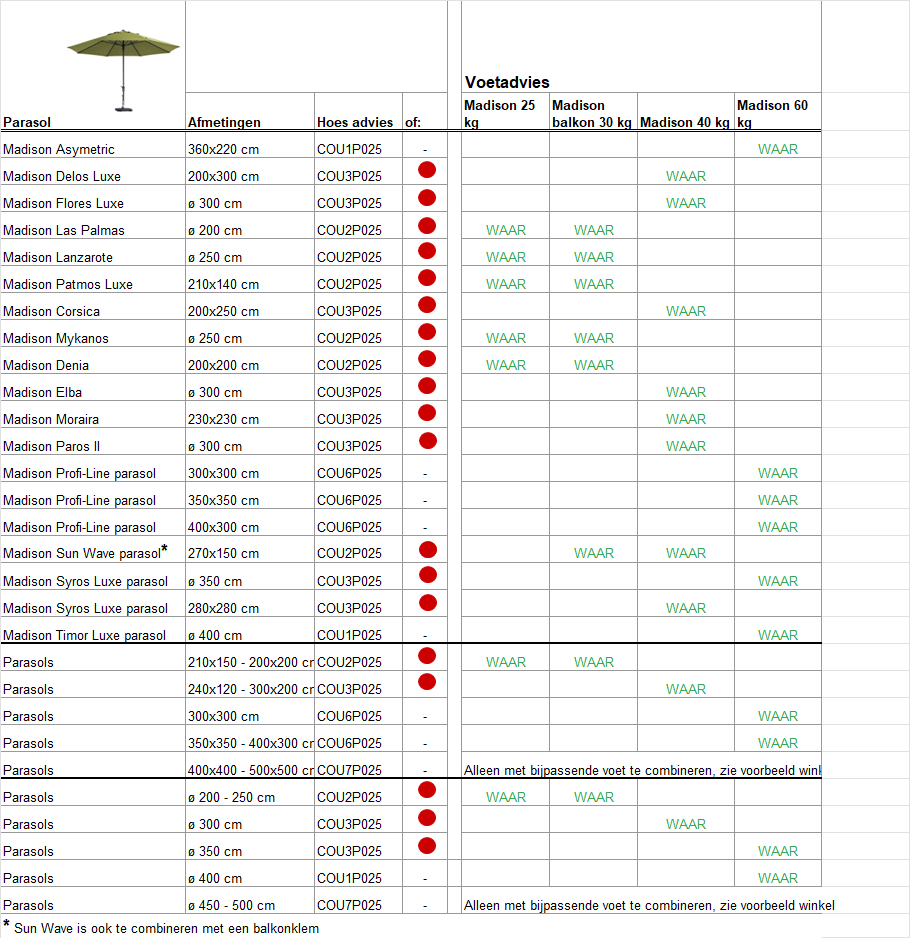Viewport: 910px width, 938px height.
Task: Click the green parasol picture
Action: click(123, 71)
